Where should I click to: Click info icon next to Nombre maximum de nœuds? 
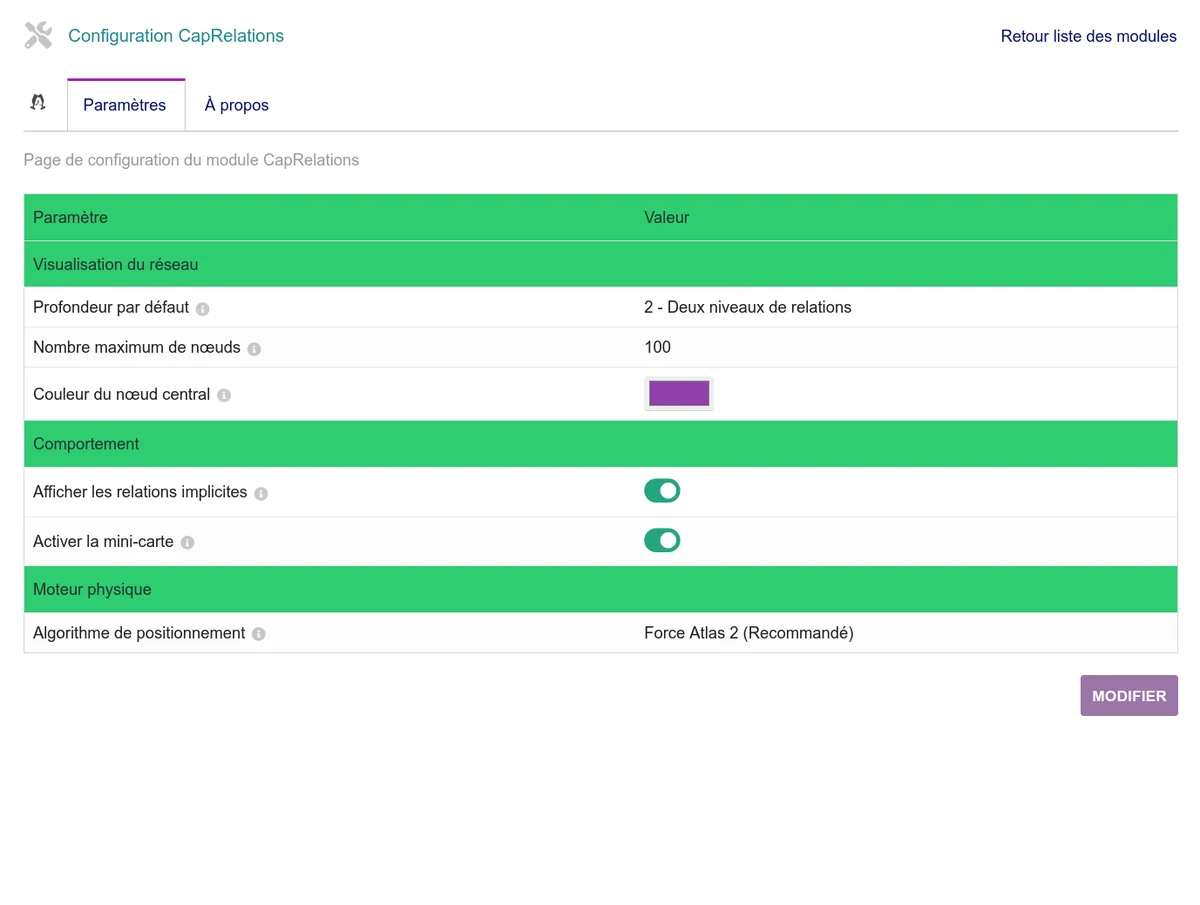tap(254, 349)
